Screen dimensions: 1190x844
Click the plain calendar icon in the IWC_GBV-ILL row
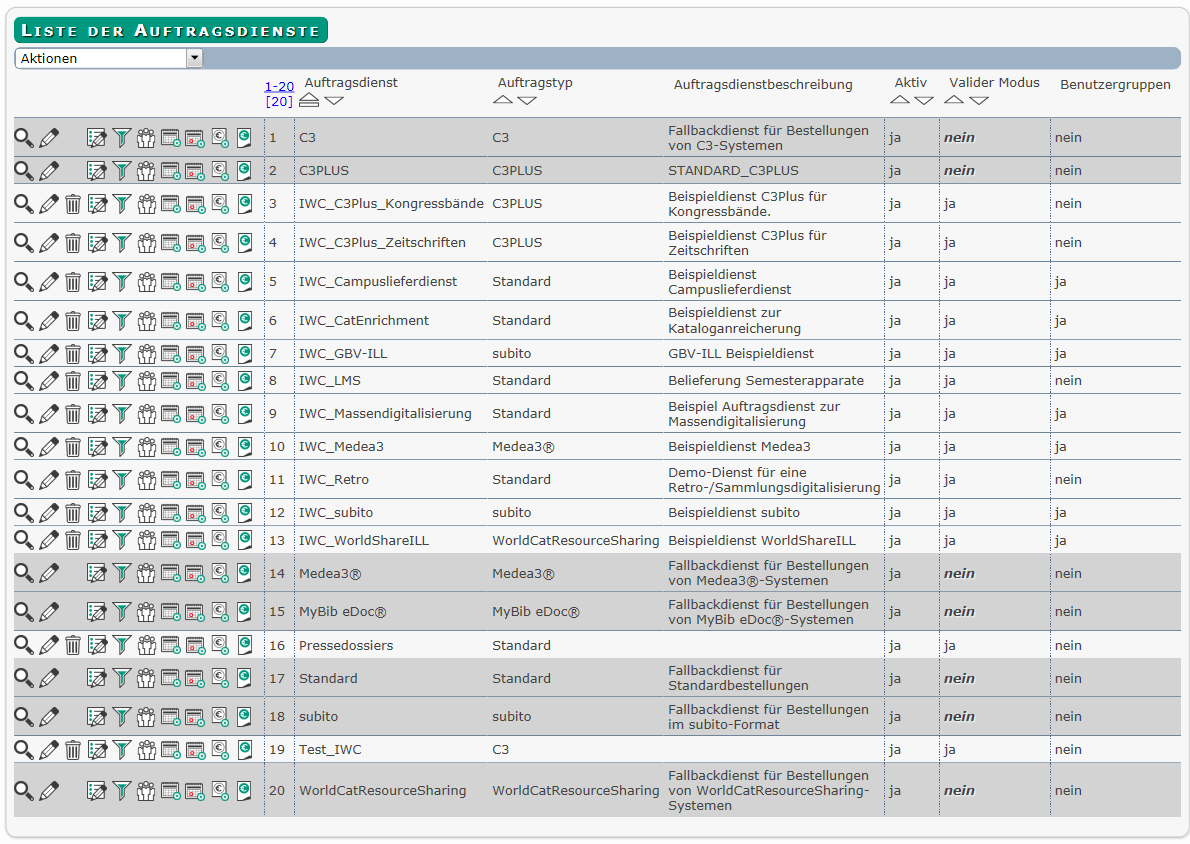tap(171, 354)
